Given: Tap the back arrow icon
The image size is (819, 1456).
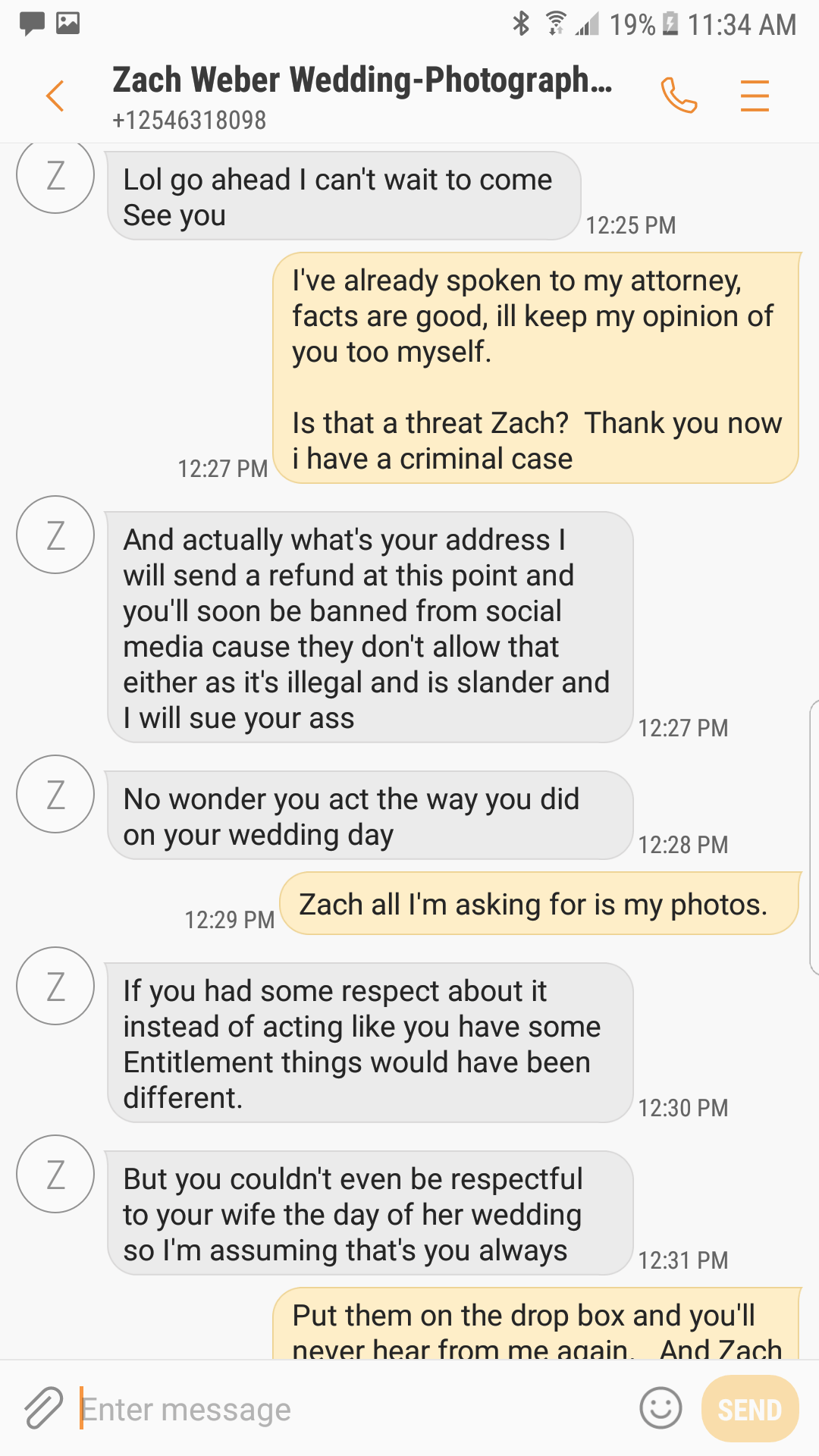Looking at the screenshot, I should [55, 96].
